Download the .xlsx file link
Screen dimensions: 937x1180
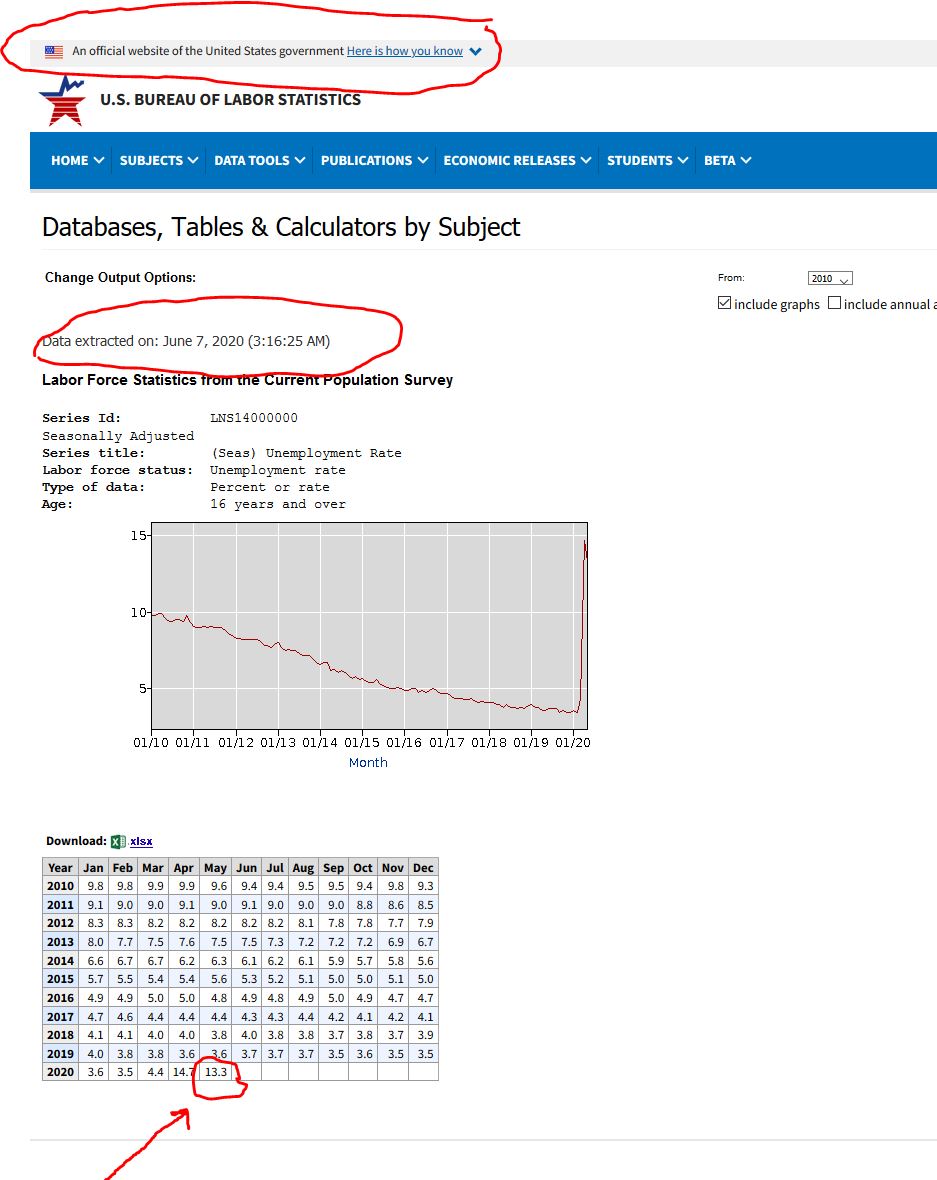click(141, 841)
